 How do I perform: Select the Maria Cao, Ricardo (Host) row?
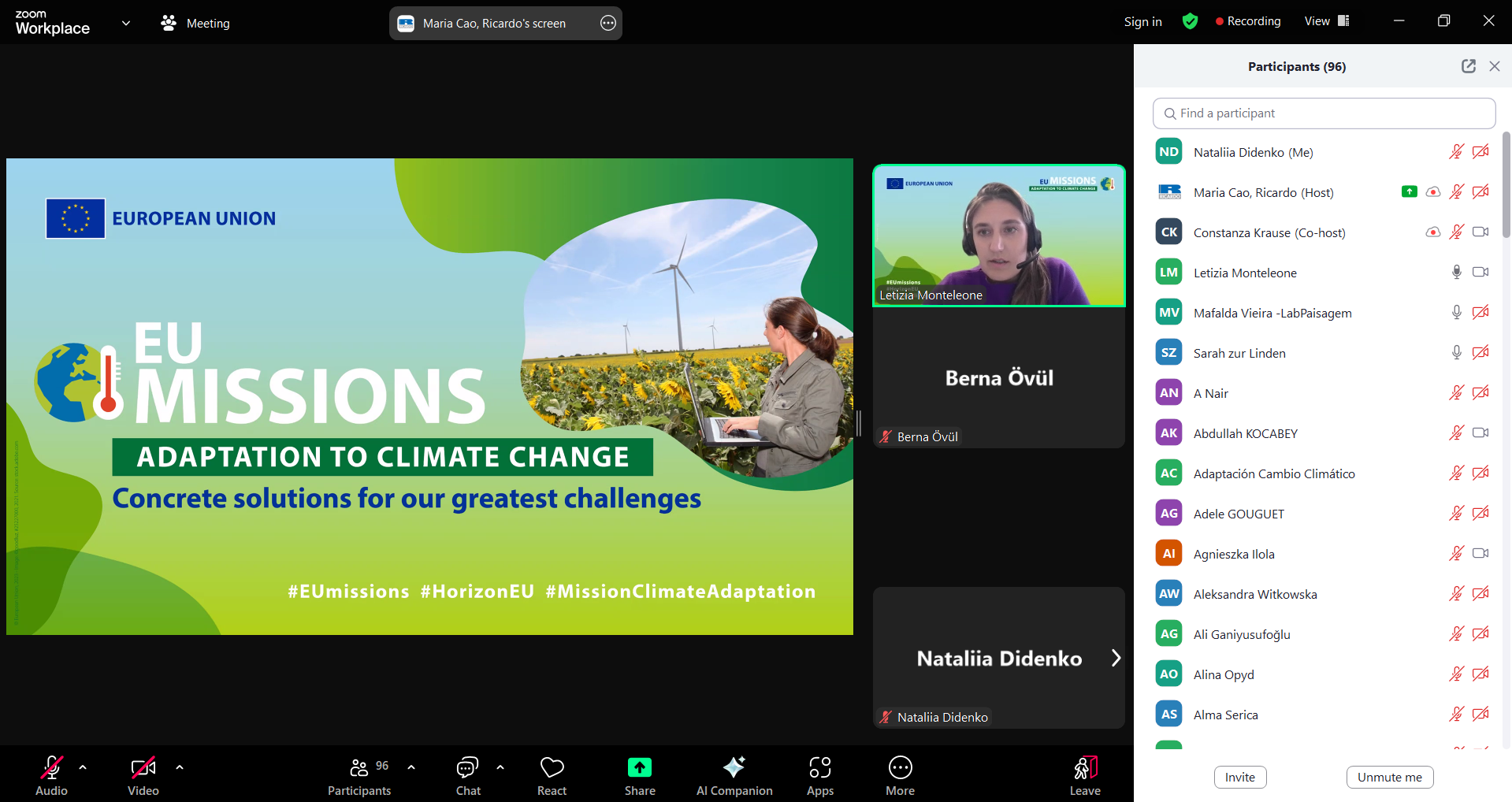tap(1324, 192)
